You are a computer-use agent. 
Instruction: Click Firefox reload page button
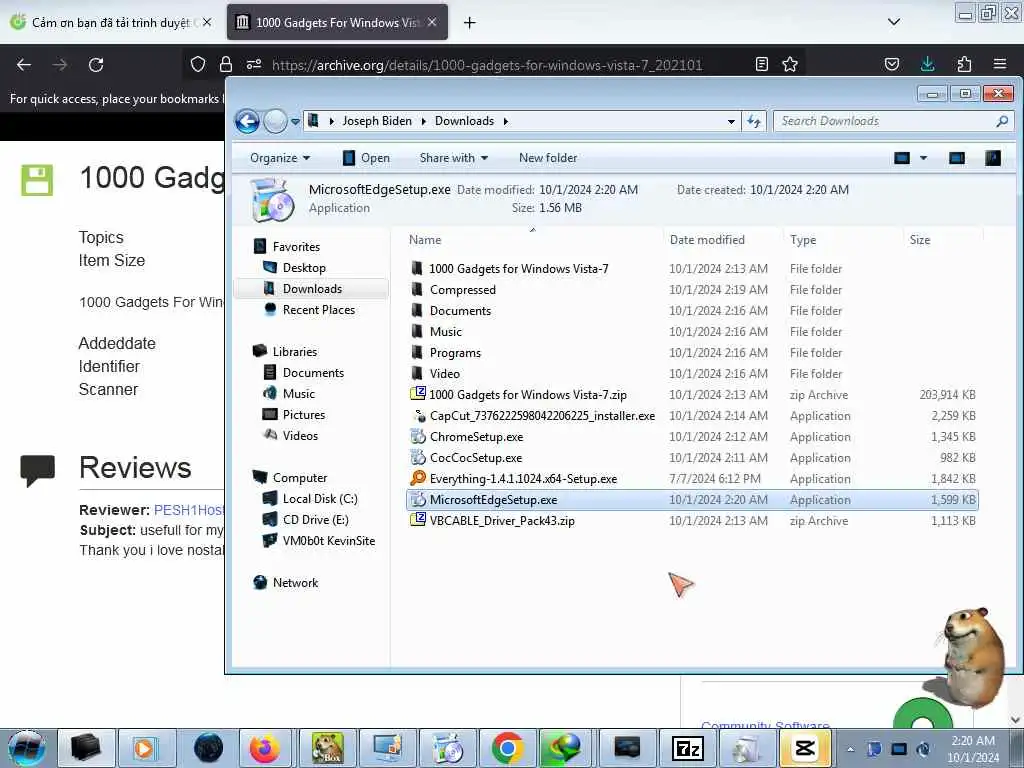click(x=96, y=65)
